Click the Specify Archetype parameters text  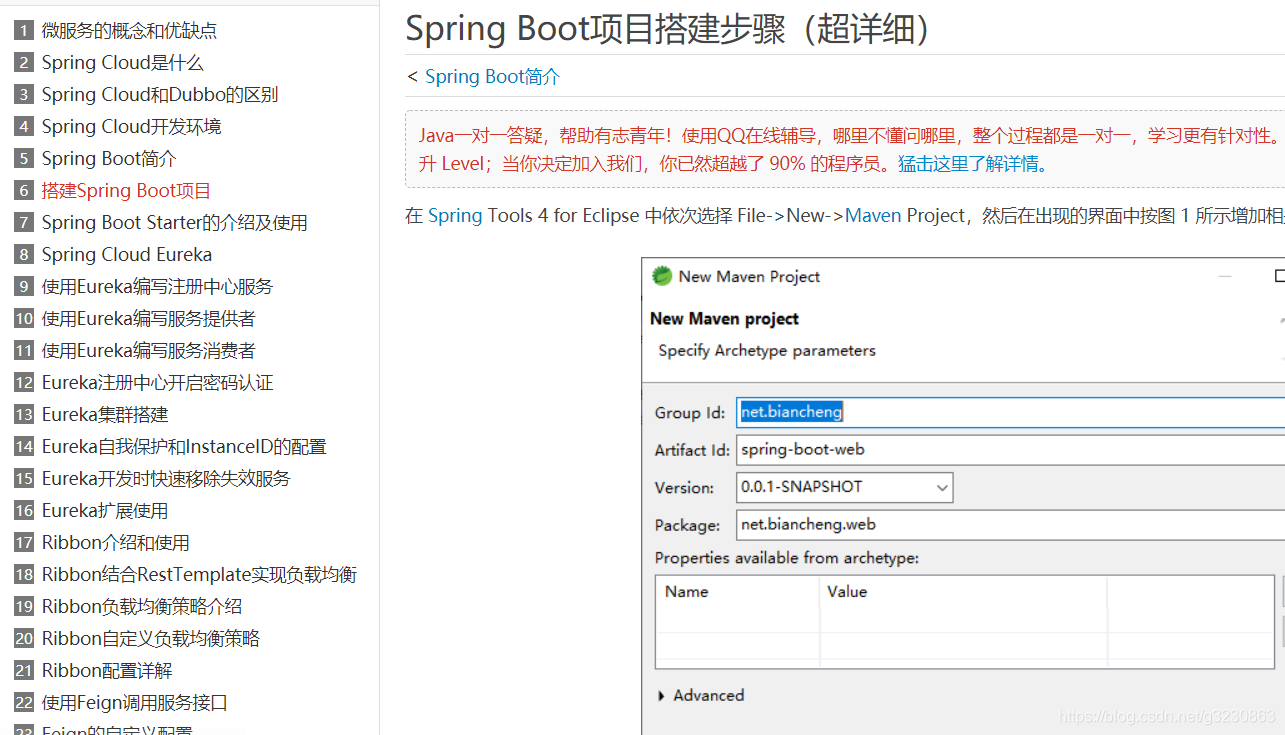pyautogui.click(x=767, y=350)
